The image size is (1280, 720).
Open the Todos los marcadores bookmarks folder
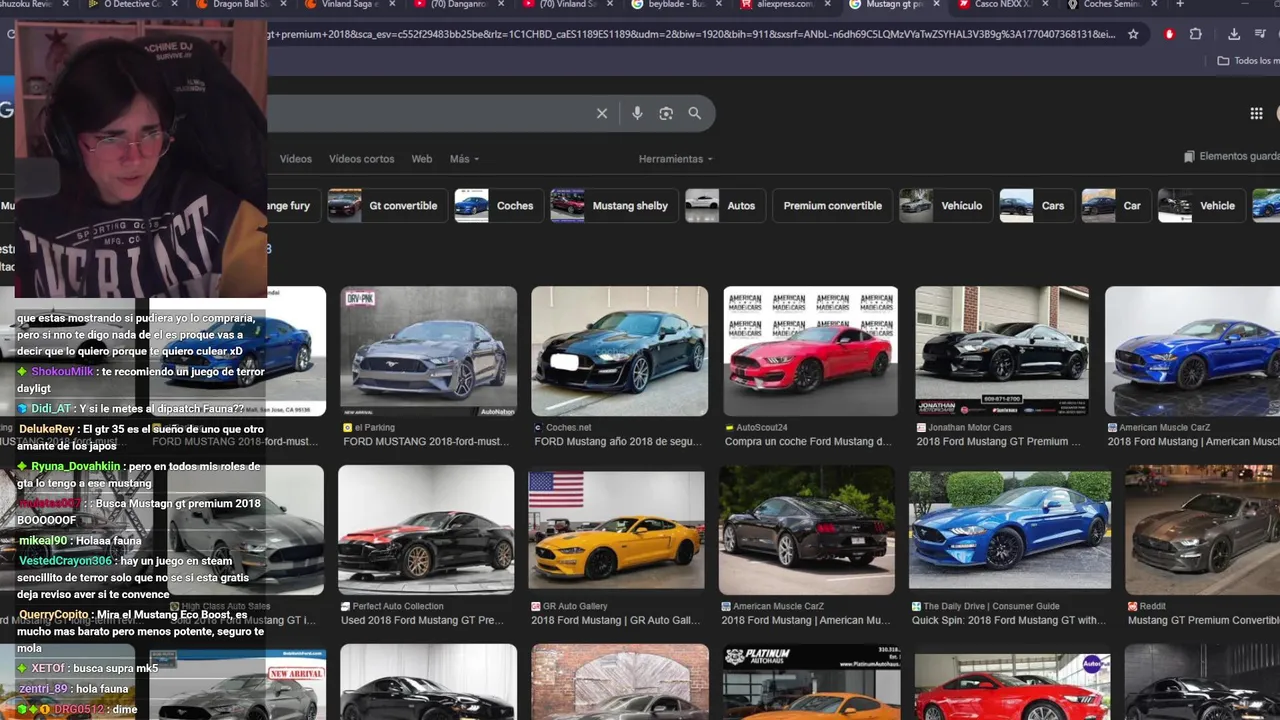tap(1248, 61)
